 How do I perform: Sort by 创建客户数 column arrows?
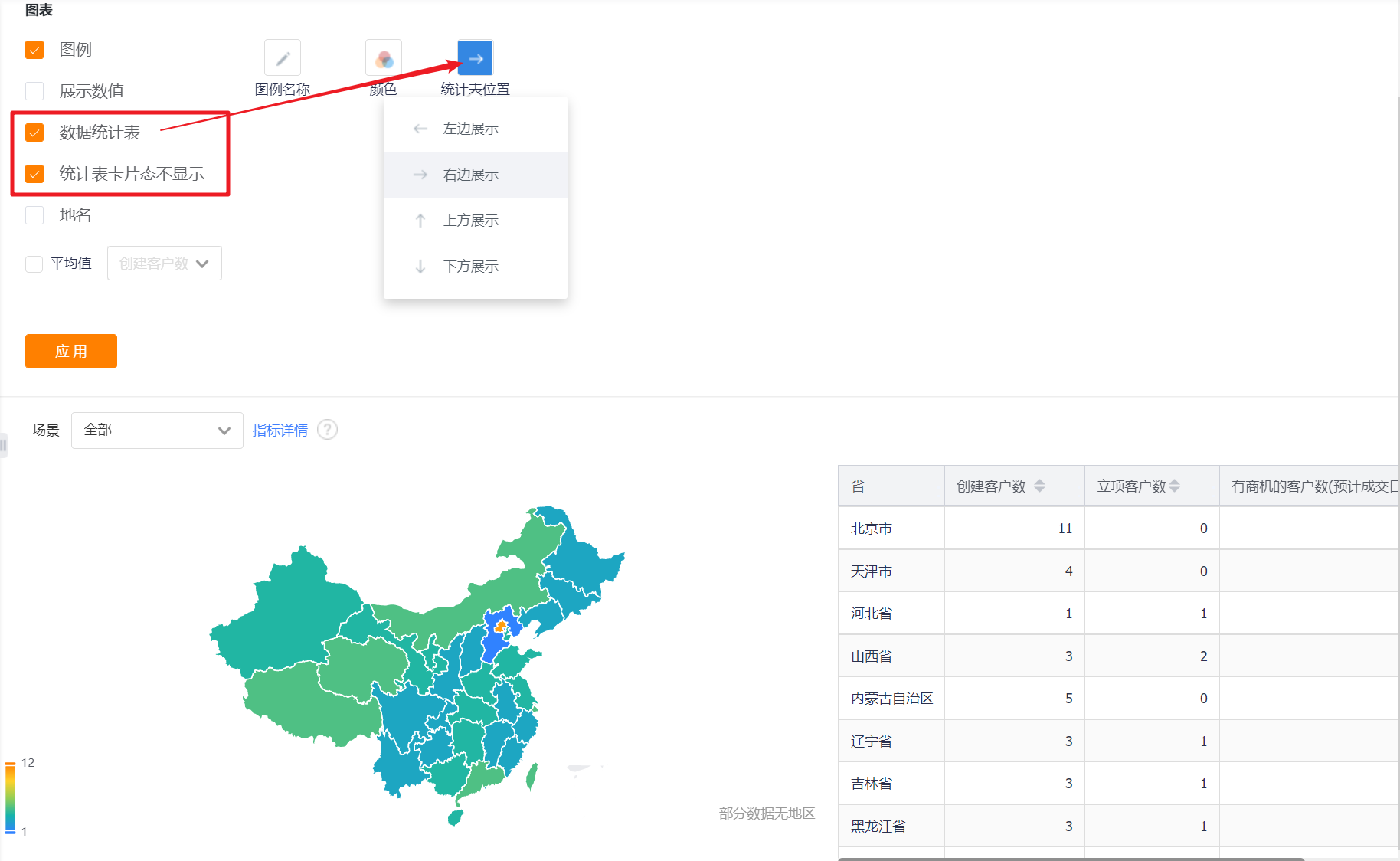pyautogui.click(x=1039, y=486)
